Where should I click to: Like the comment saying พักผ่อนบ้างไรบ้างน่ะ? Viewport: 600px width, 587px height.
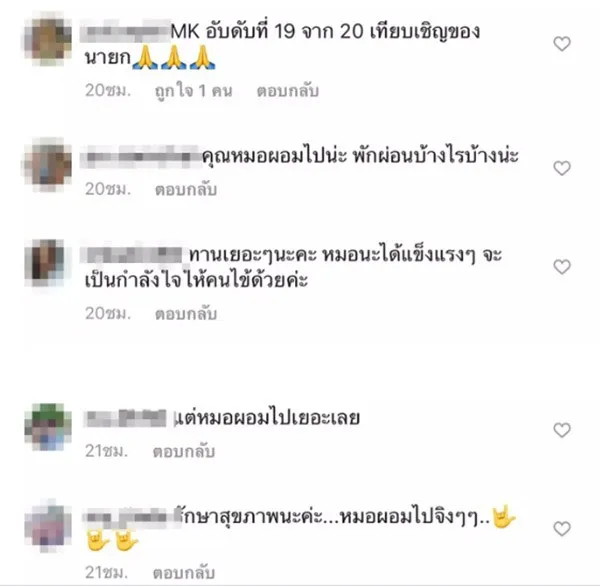tap(562, 168)
